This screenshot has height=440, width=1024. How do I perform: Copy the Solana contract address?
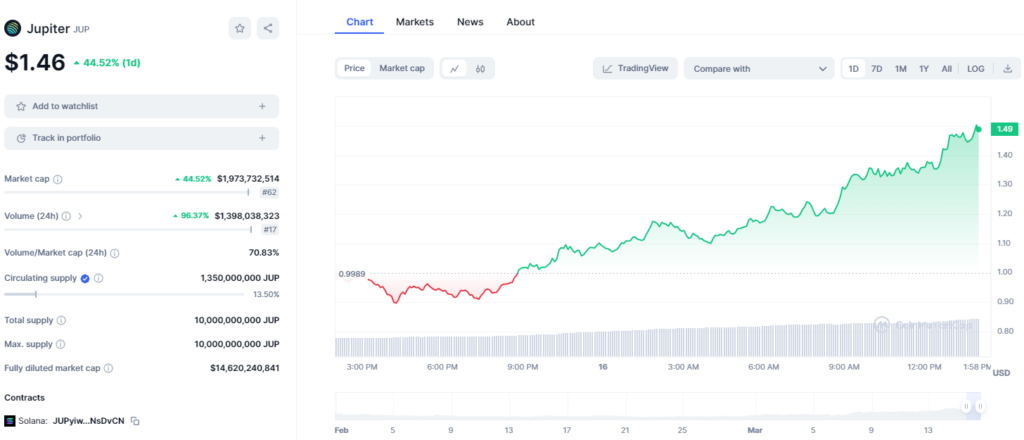[135, 421]
